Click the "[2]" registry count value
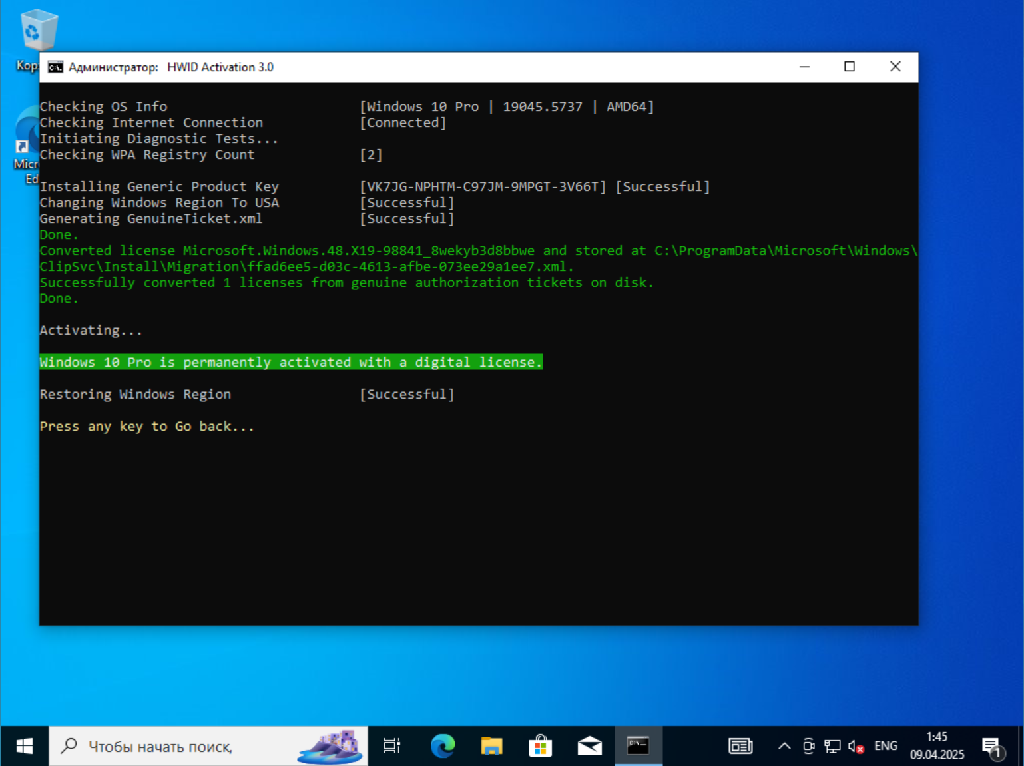Viewport: 1024px width, 766px height. click(372, 155)
